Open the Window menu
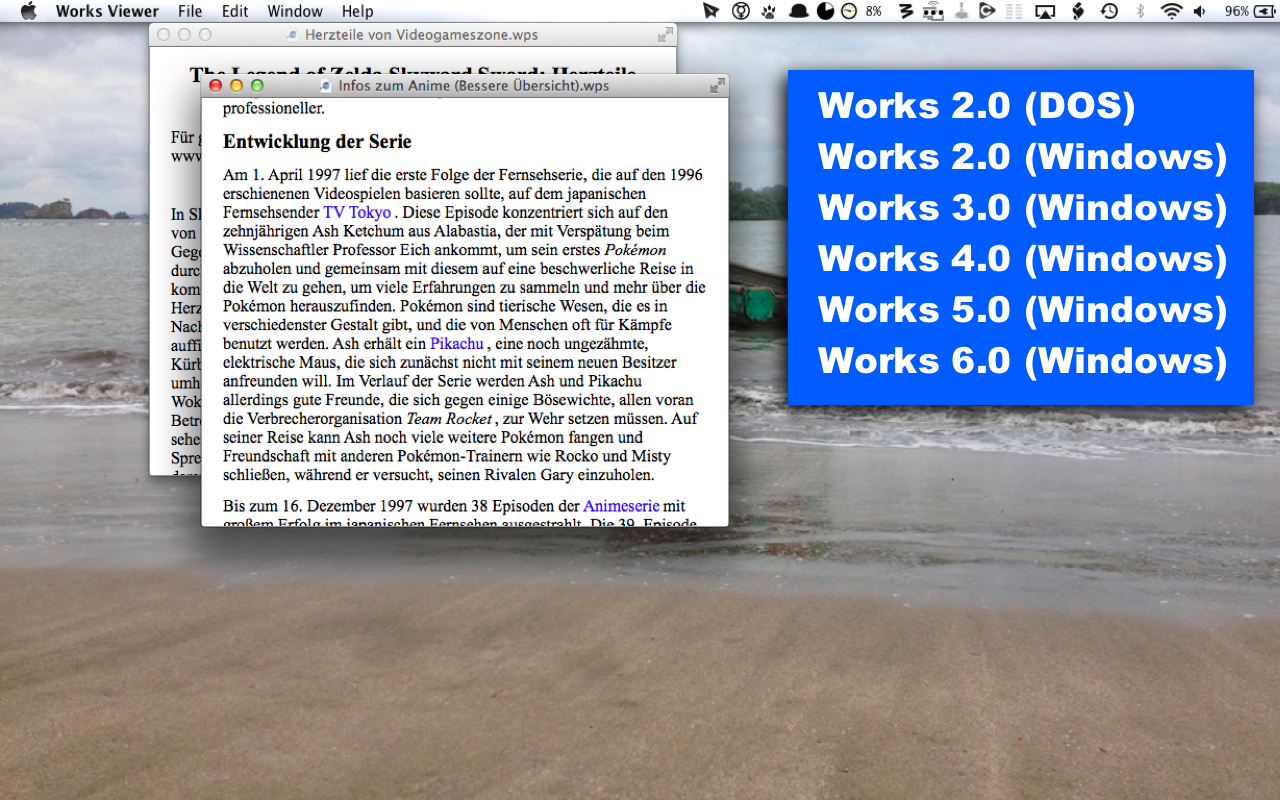The height and width of the screenshot is (800, 1280). point(295,11)
